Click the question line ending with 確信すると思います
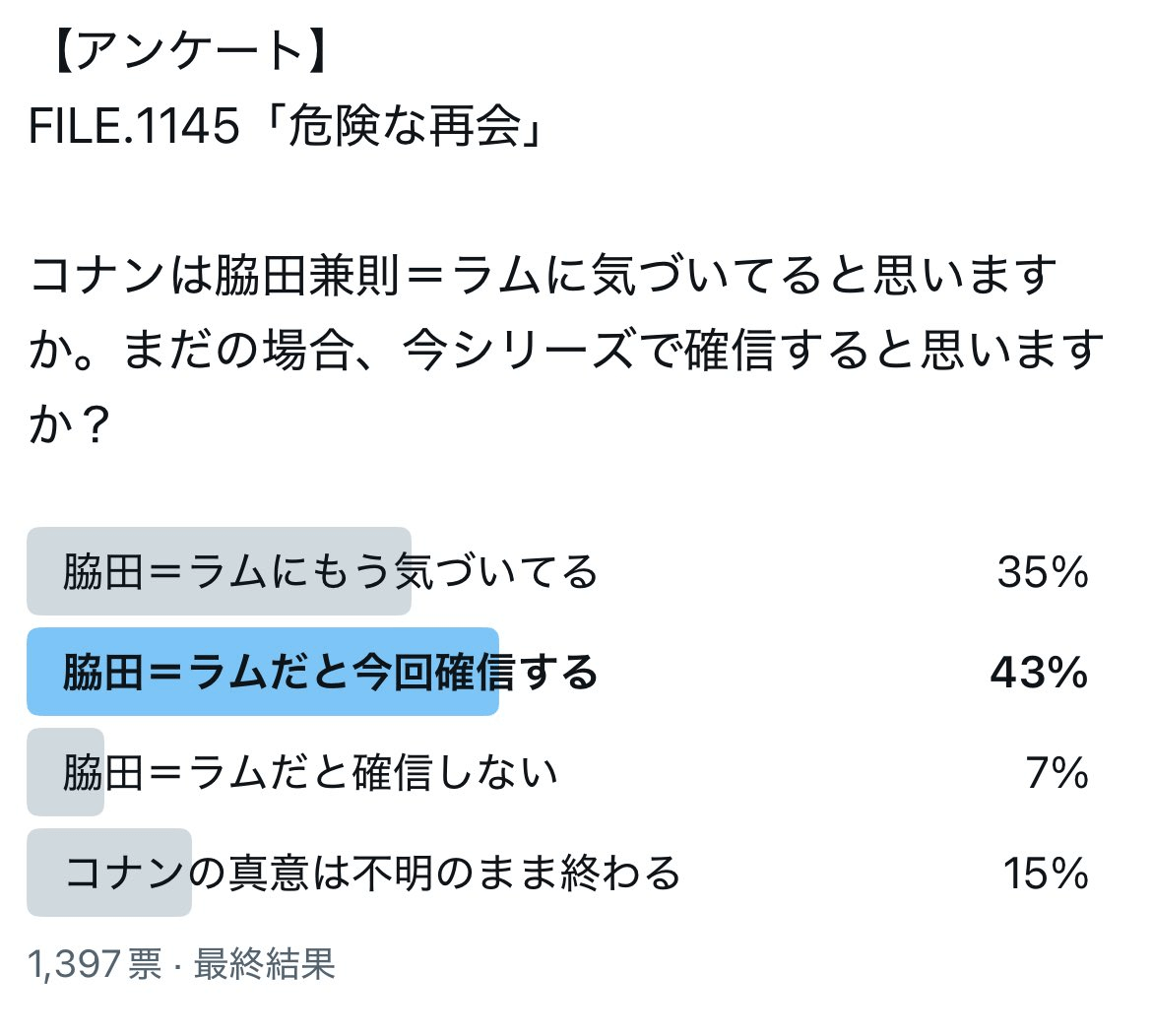The width and height of the screenshot is (1152, 1036). coord(566,350)
